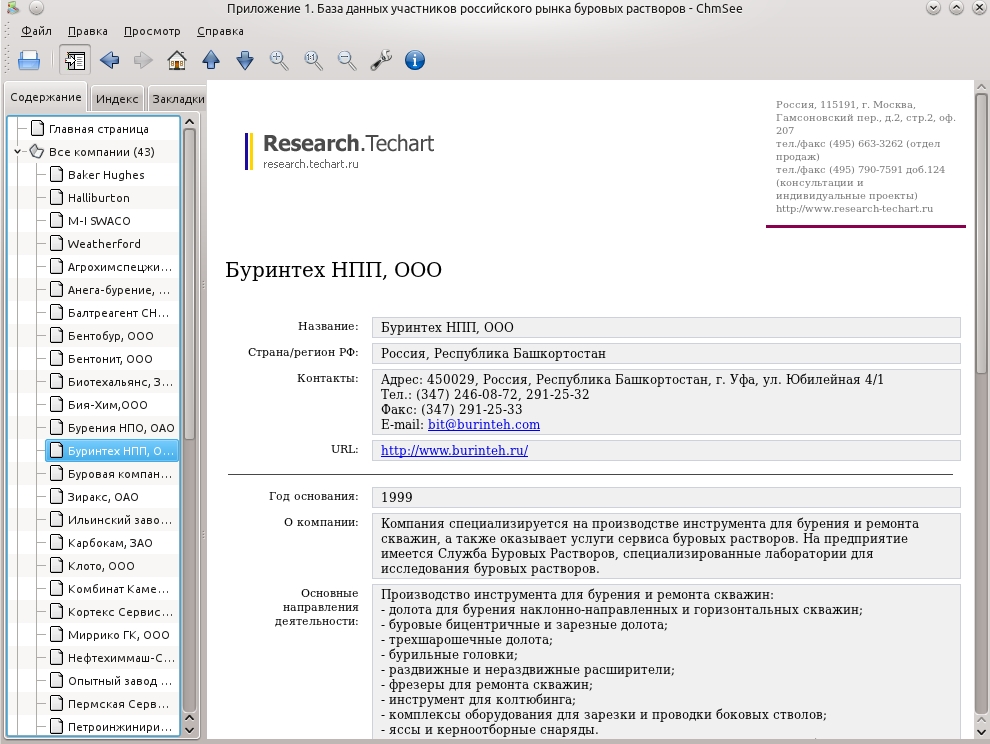The image size is (990, 744).
Task: Click the contents tree scrollbar thumb
Action: [x=189, y=284]
